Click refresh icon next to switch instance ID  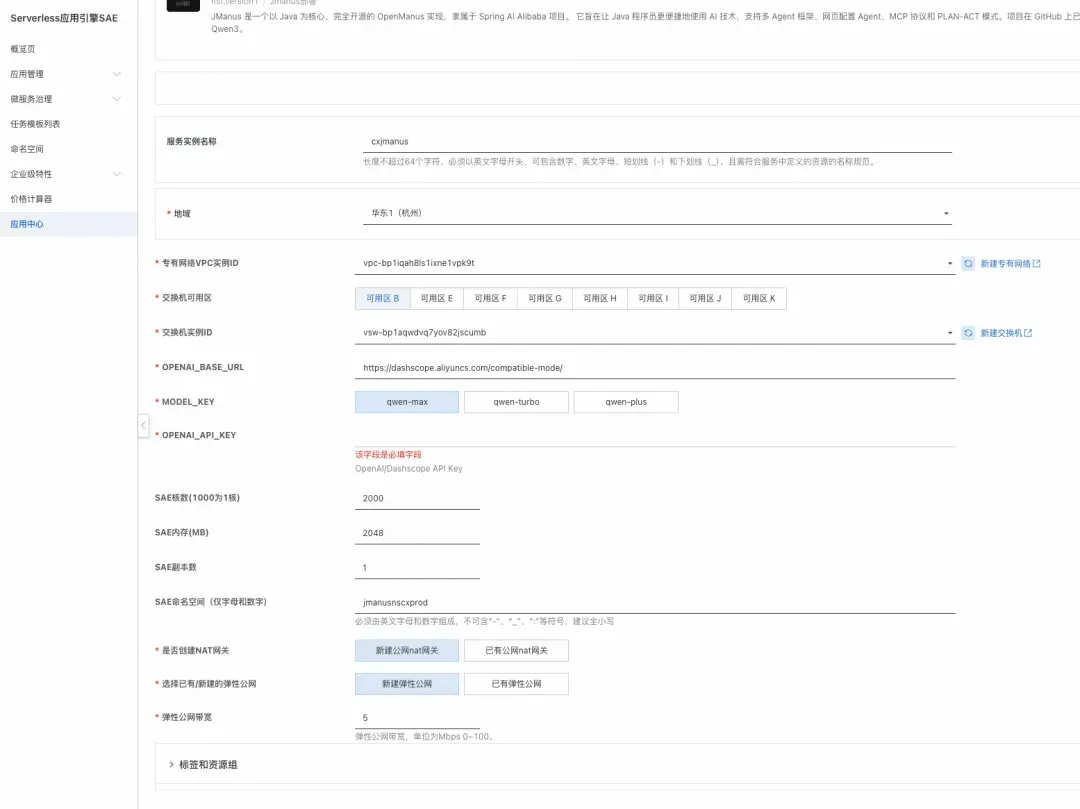[x=968, y=333]
